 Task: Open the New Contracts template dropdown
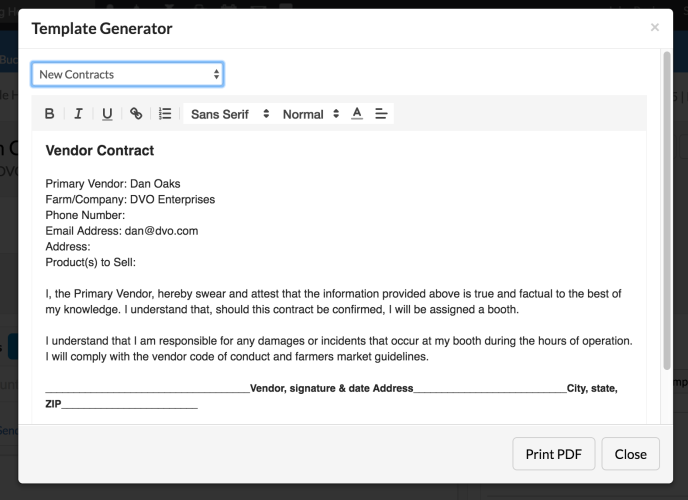pos(128,75)
